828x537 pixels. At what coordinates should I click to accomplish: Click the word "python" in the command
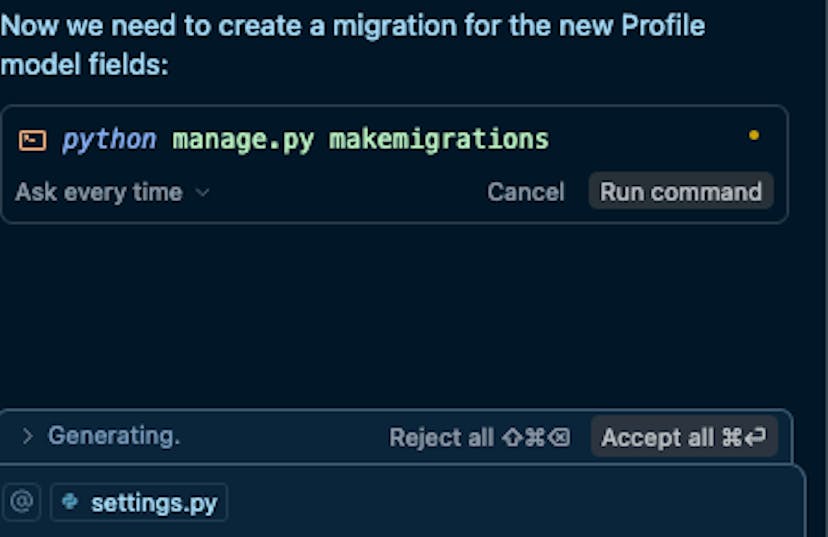[109, 139]
